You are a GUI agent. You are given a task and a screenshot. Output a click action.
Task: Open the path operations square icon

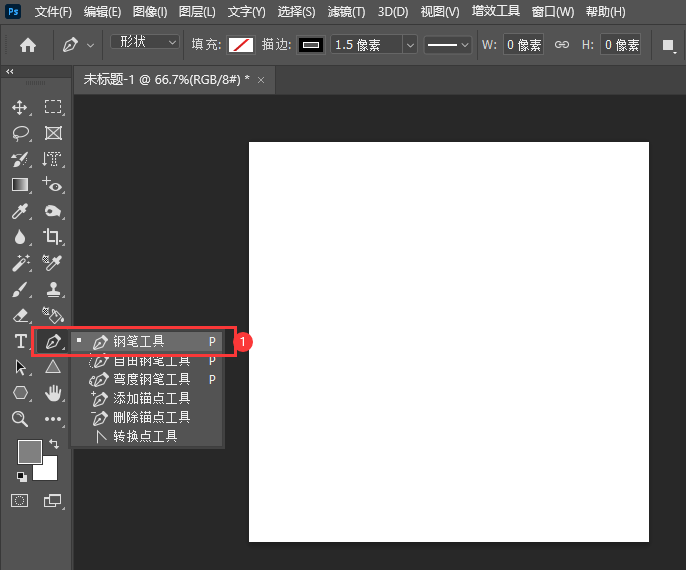click(x=668, y=45)
